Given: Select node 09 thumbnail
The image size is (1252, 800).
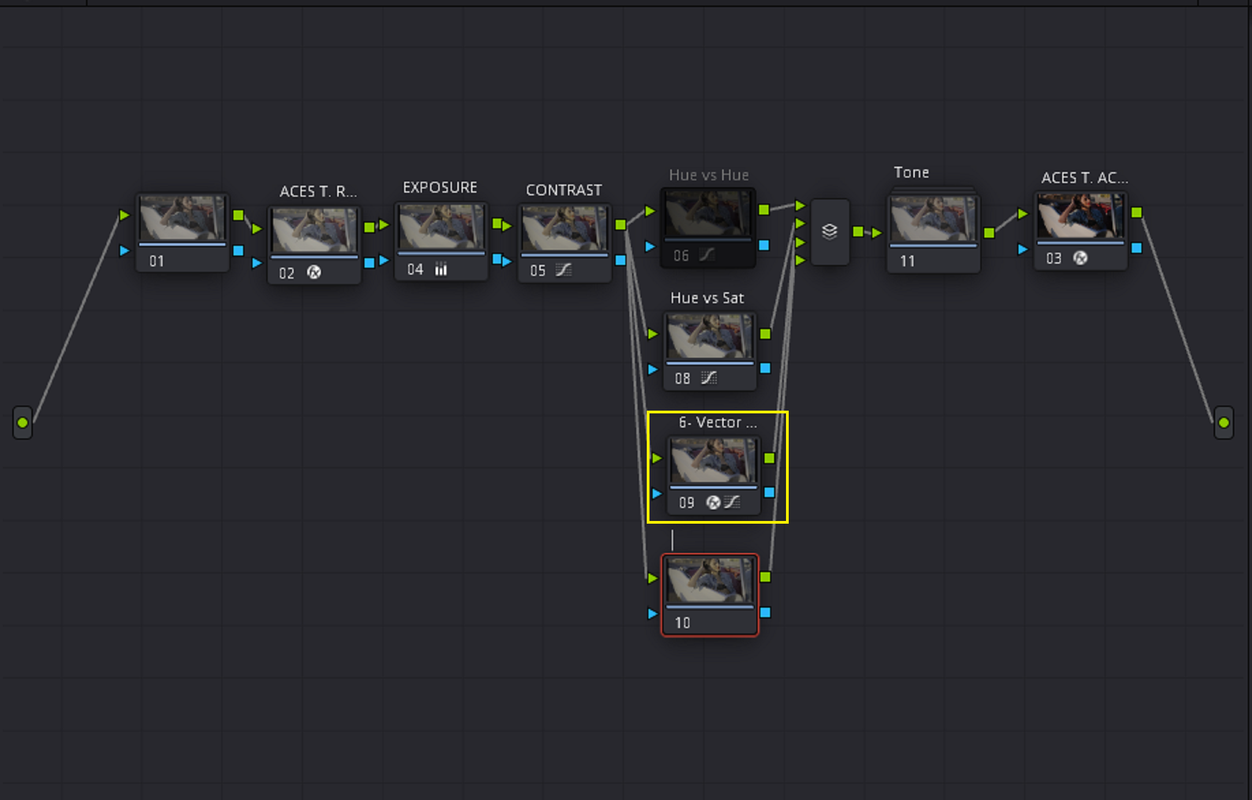Looking at the screenshot, I should (713, 461).
